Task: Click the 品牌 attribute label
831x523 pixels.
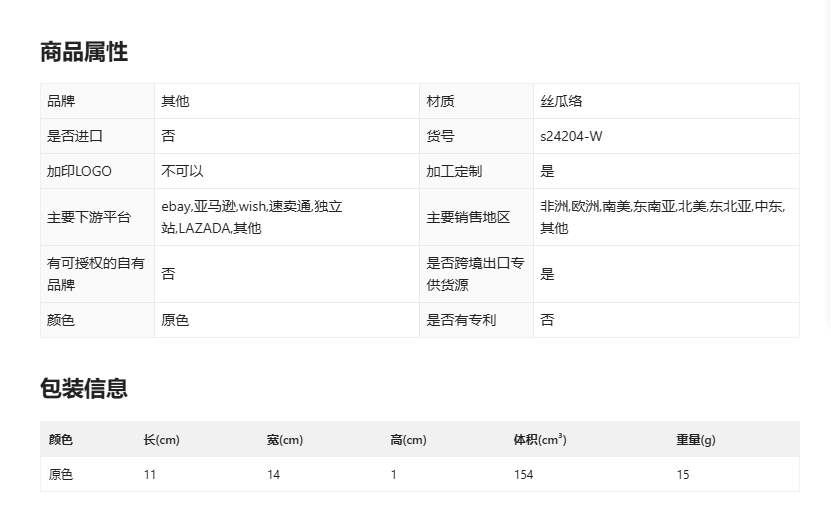Action: (x=61, y=101)
